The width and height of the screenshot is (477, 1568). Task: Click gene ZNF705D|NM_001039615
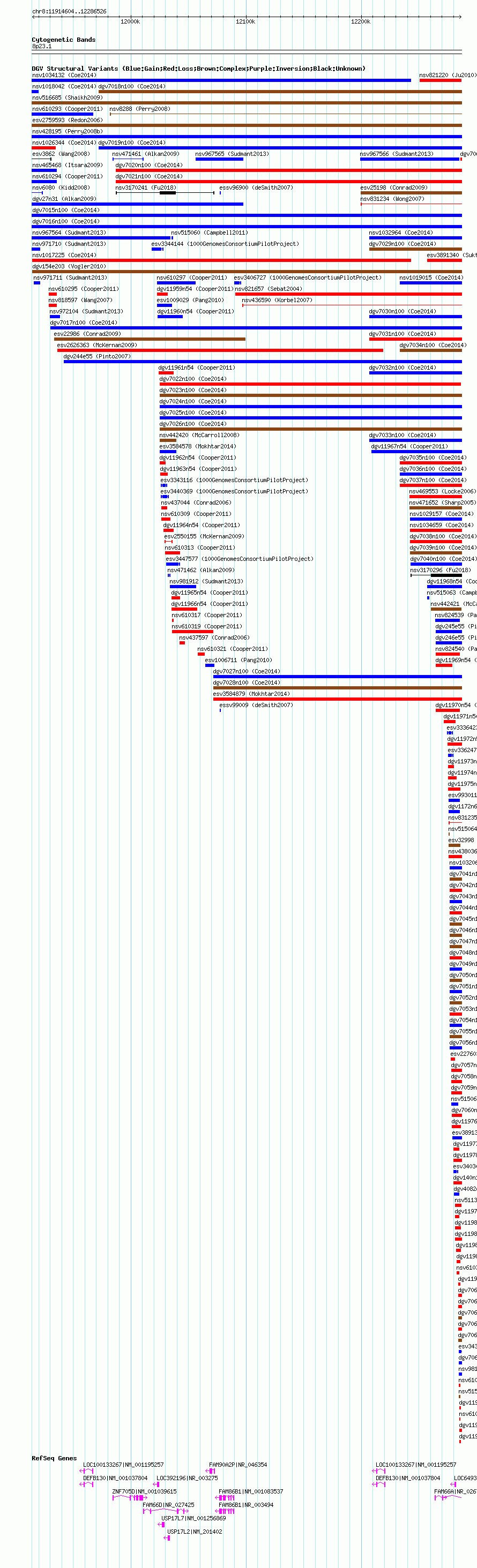tap(144, 1491)
